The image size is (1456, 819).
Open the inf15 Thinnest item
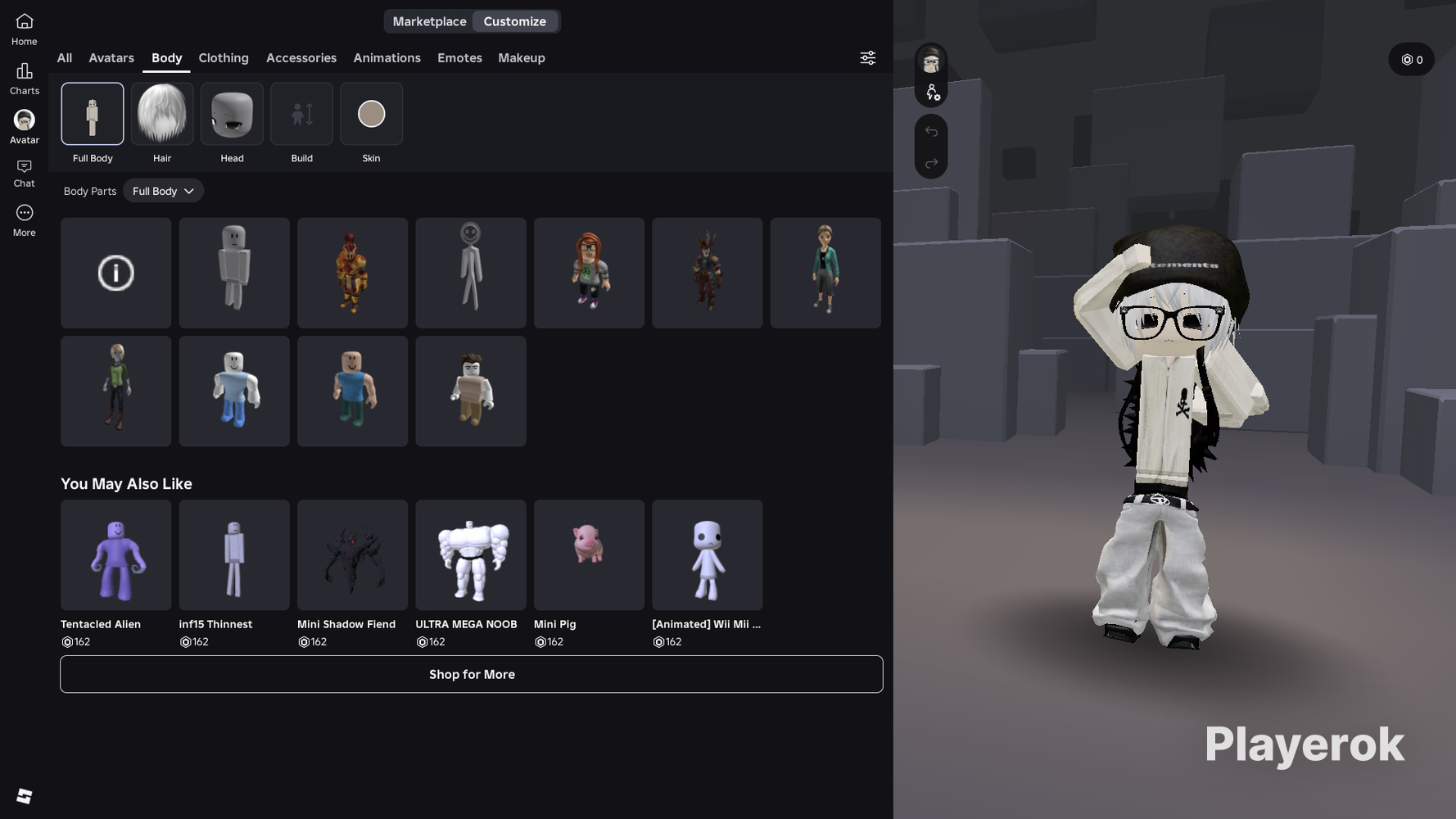point(234,555)
